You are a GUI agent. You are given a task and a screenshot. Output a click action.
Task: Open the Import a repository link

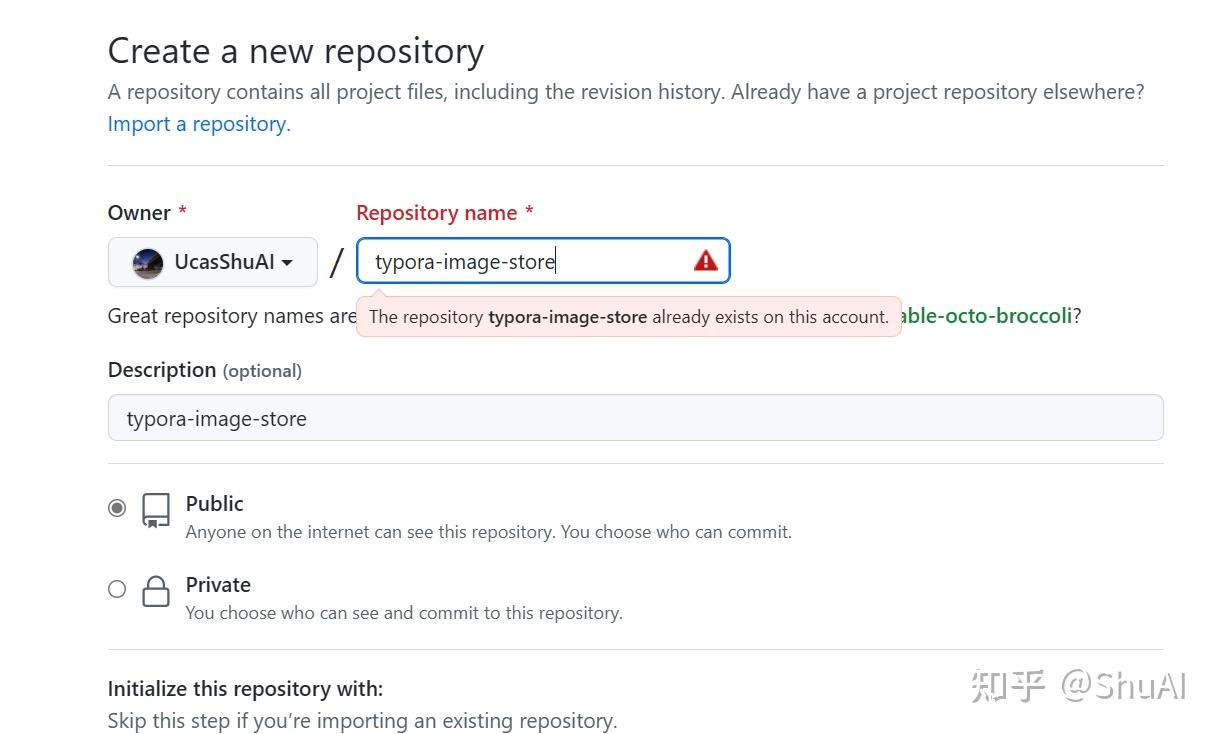click(198, 123)
